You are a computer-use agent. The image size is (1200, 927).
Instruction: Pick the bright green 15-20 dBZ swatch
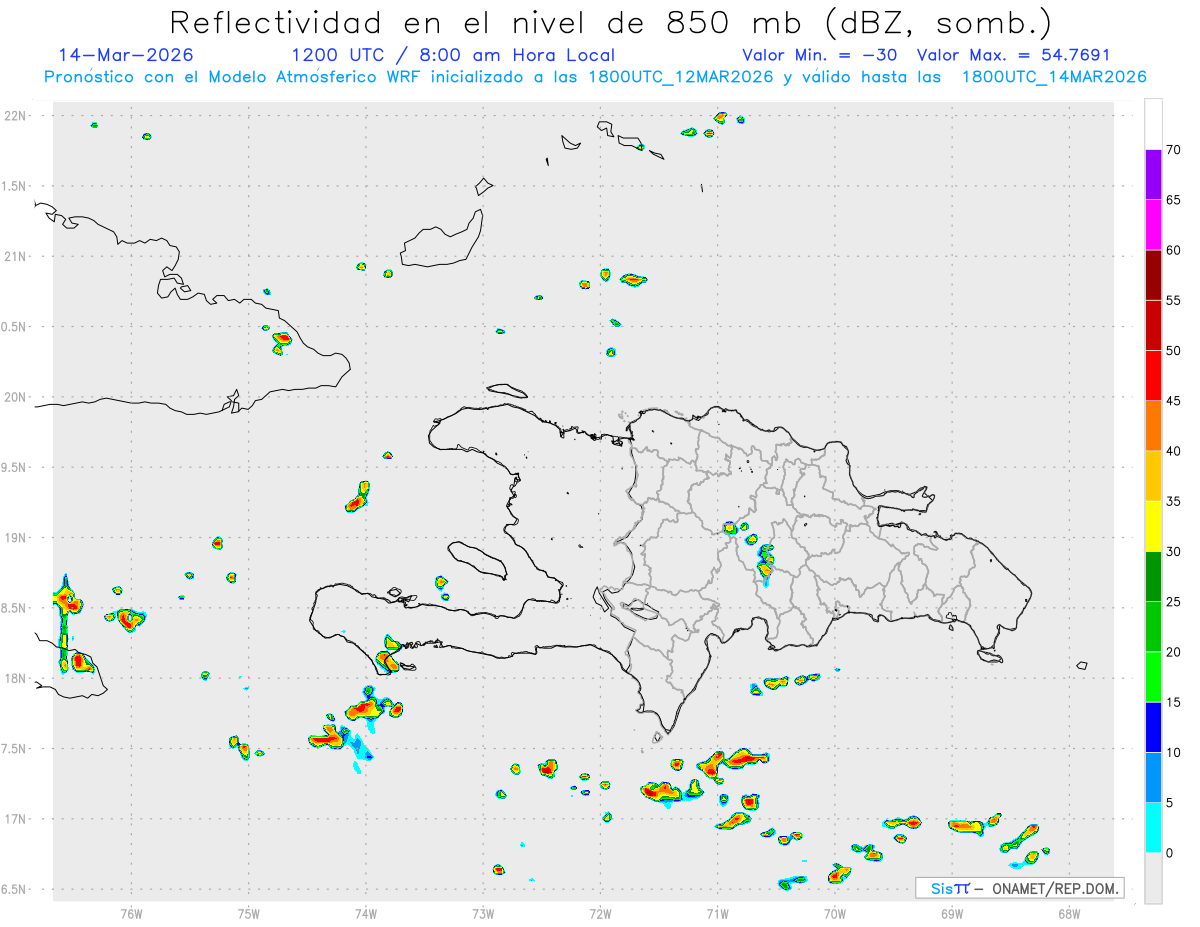pyautogui.click(x=1153, y=677)
